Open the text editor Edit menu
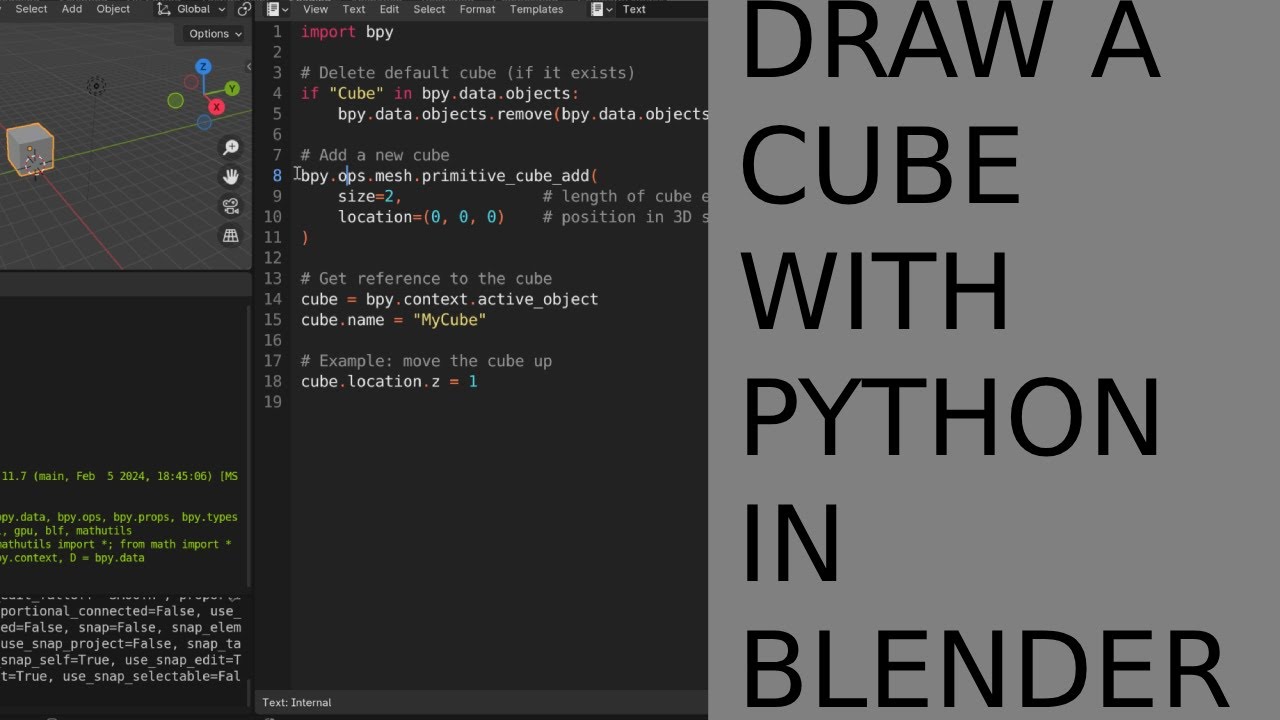The width and height of the screenshot is (1280, 720). (389, 9)
